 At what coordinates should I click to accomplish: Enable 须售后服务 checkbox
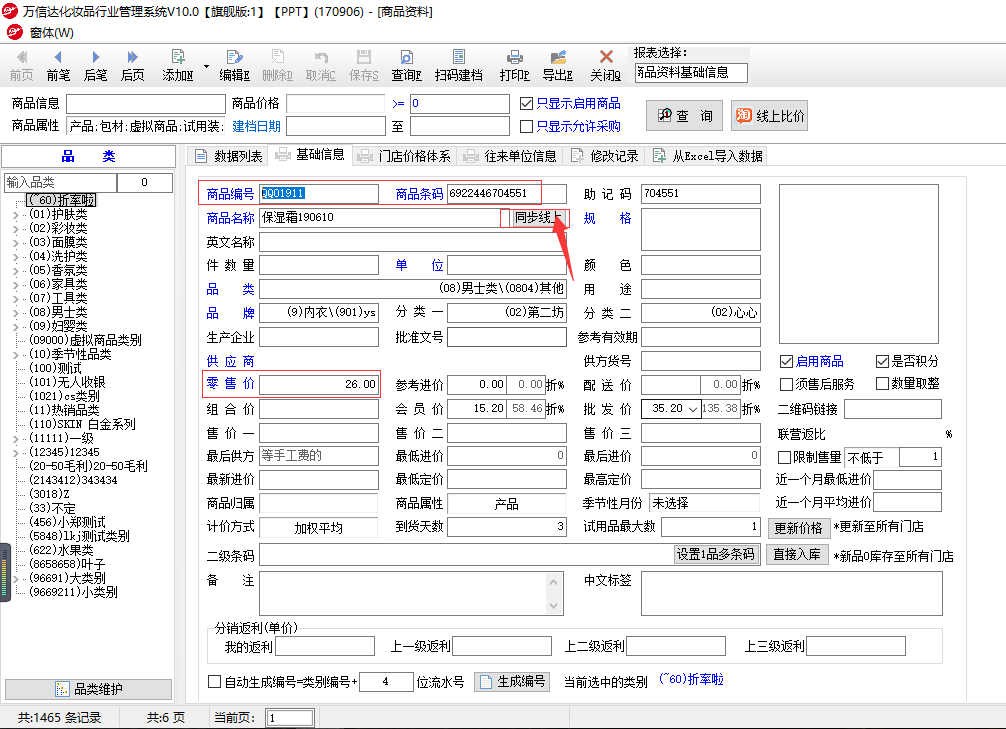(x=787, y=384)
